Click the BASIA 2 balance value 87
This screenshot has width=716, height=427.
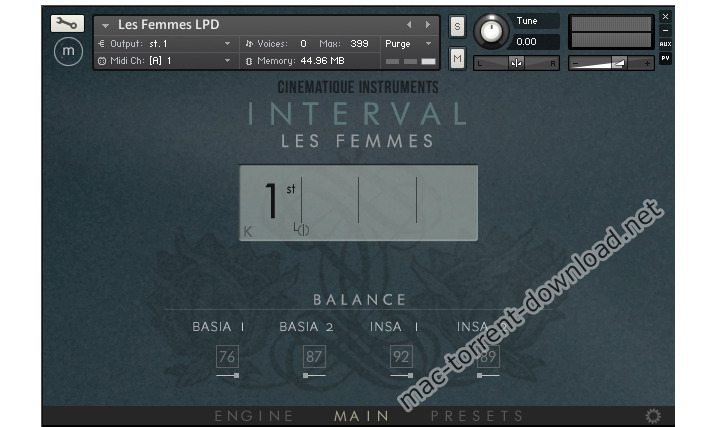point(314,357)
